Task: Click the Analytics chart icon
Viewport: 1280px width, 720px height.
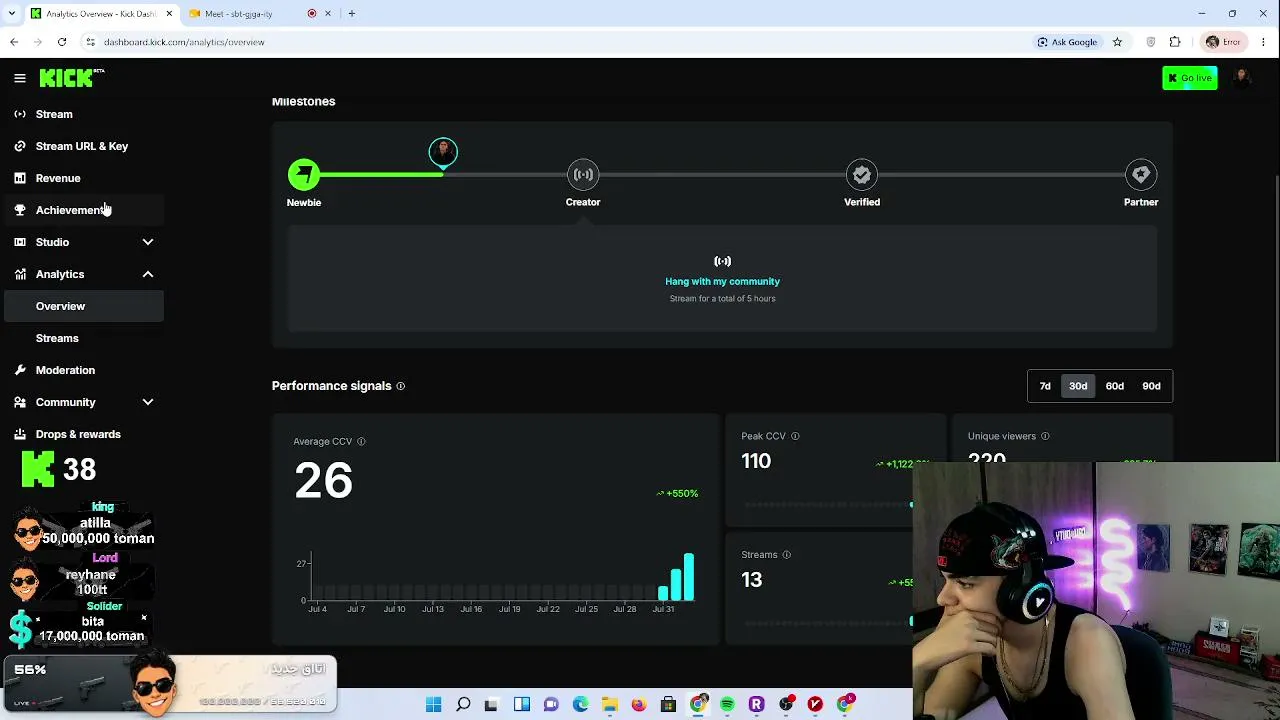Action: click(x=20, y=274)
